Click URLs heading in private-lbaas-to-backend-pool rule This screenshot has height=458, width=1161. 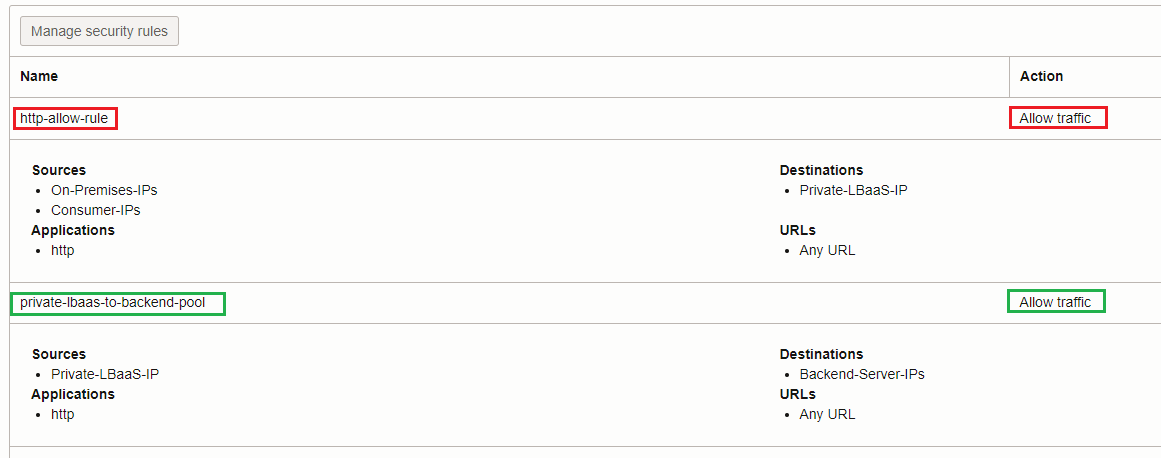[x=797, y=394]
